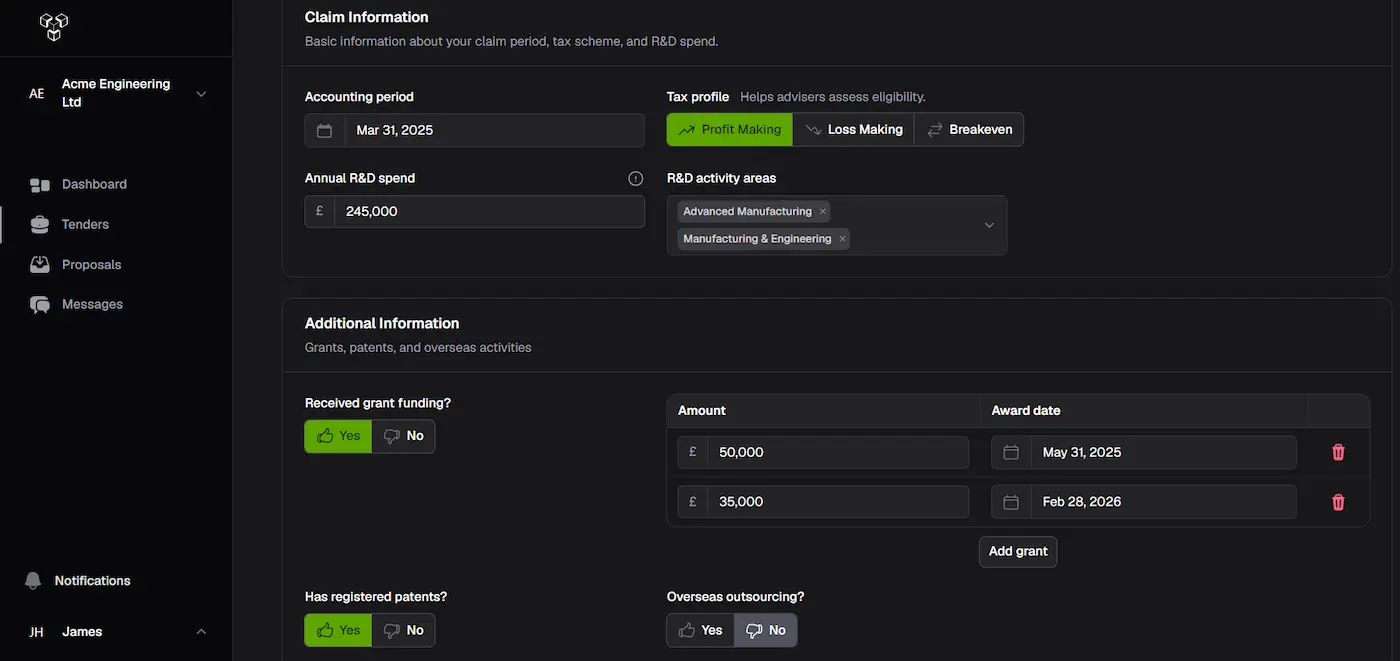Click the calendar icon beside Mar 31, 2025

tap(324, 130)
